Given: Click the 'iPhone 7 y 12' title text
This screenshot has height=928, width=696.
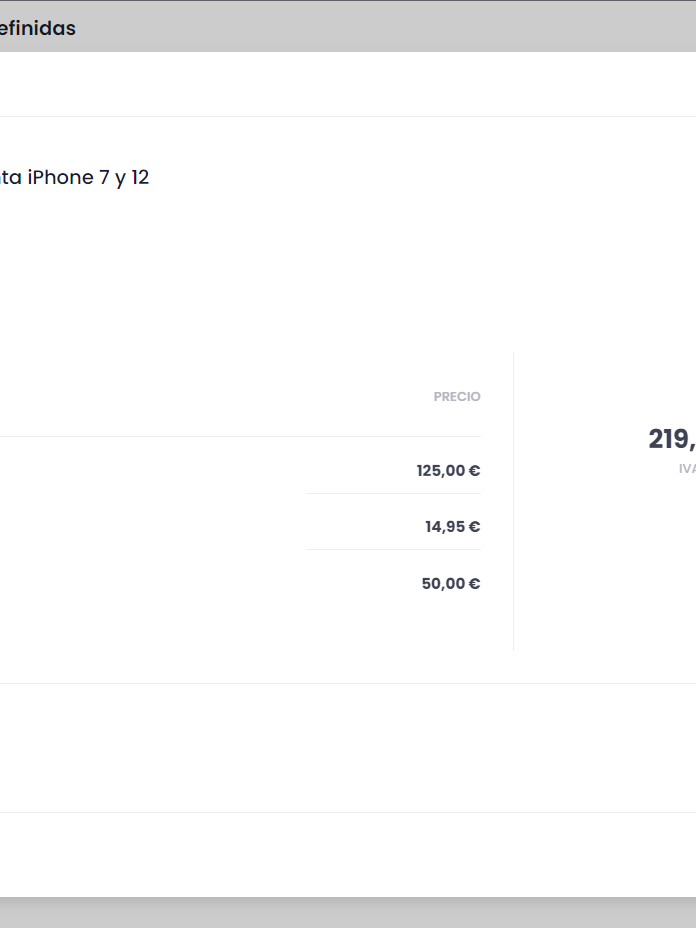Looking at the screenshot, I should point(75,178).
